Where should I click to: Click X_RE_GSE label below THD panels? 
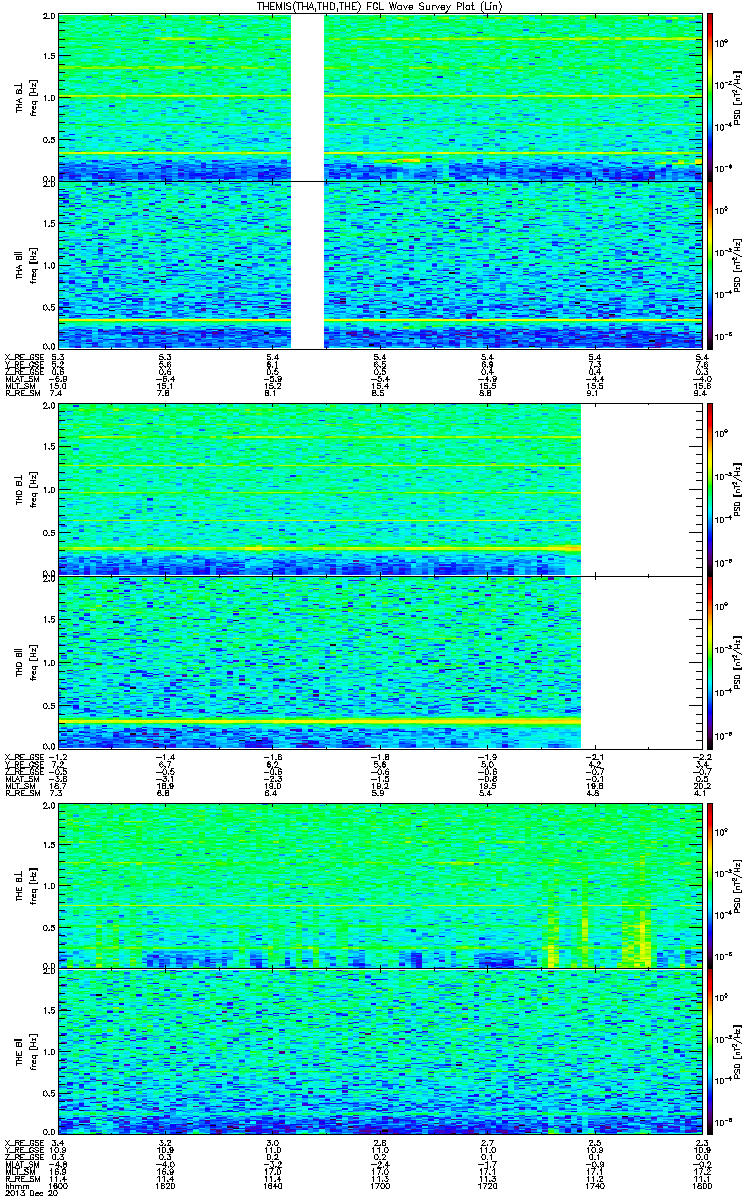pos(24,758)
